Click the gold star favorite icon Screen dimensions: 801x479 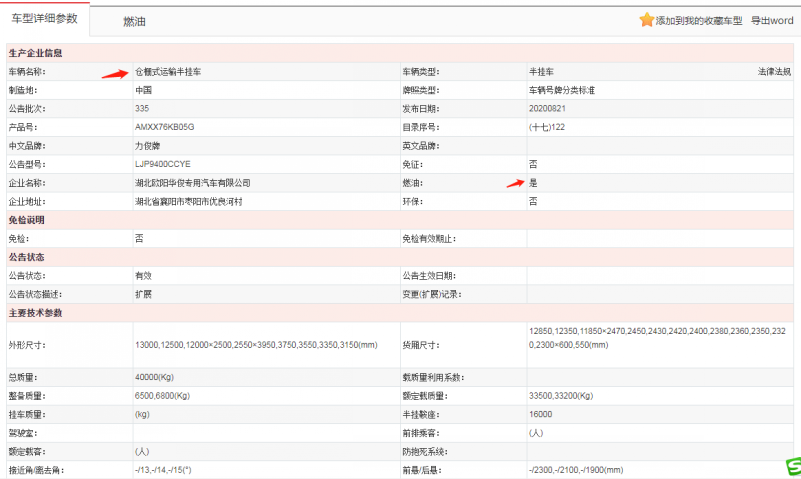click(647, 20)
